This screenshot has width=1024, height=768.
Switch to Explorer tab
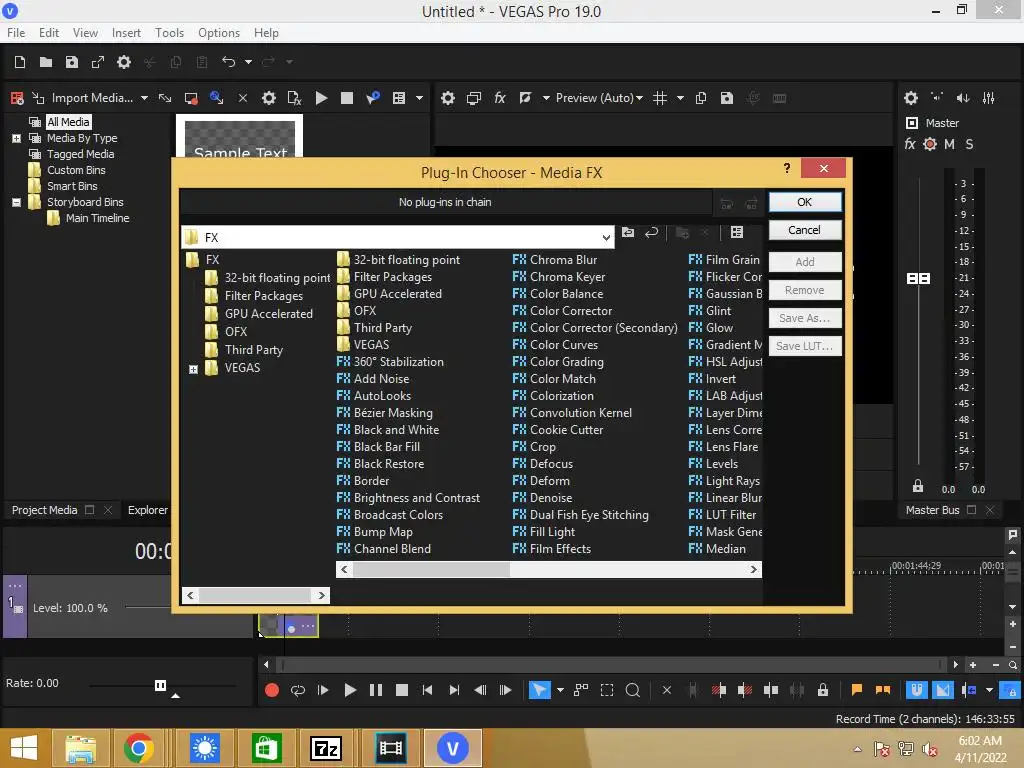(x=148, y=510)
